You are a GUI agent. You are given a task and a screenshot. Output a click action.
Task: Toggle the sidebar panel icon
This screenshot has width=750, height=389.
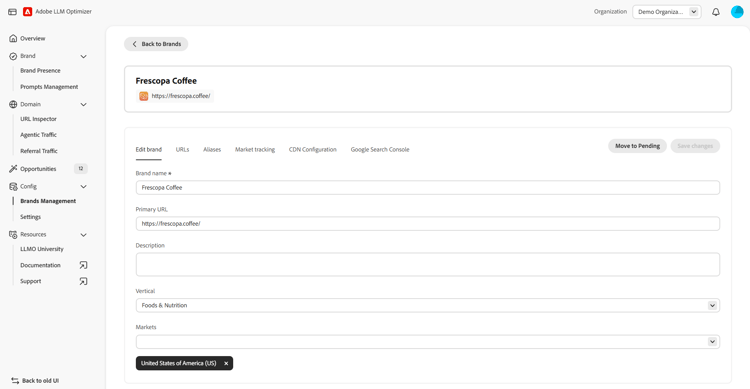(x=12, y=12)
